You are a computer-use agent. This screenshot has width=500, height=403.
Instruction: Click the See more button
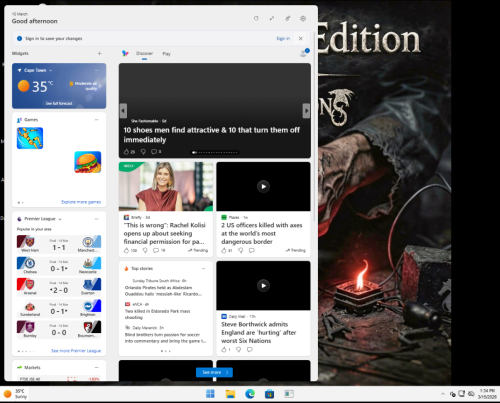coord(214,372)
